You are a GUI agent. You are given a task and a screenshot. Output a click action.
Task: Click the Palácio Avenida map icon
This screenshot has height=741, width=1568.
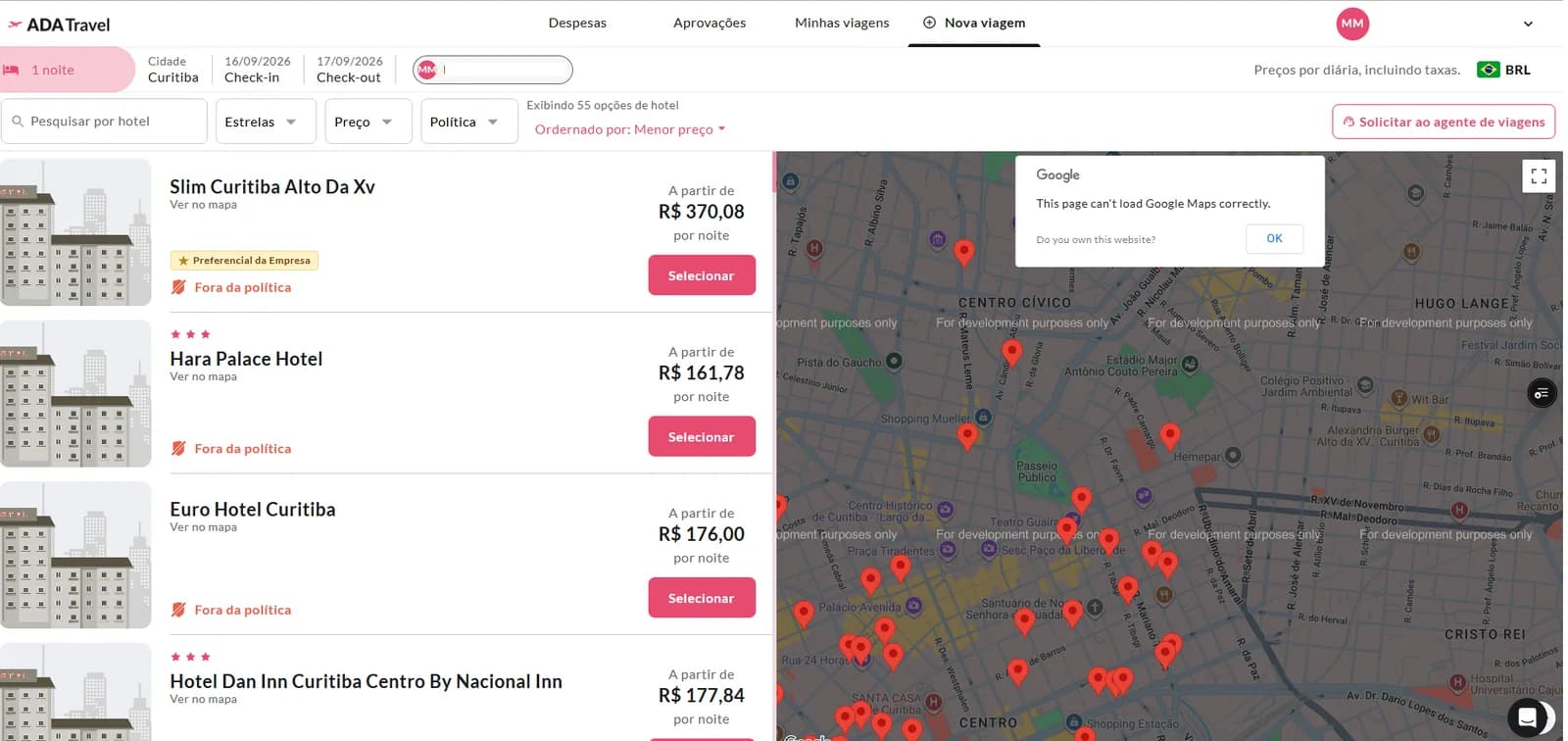coord(913,606)
